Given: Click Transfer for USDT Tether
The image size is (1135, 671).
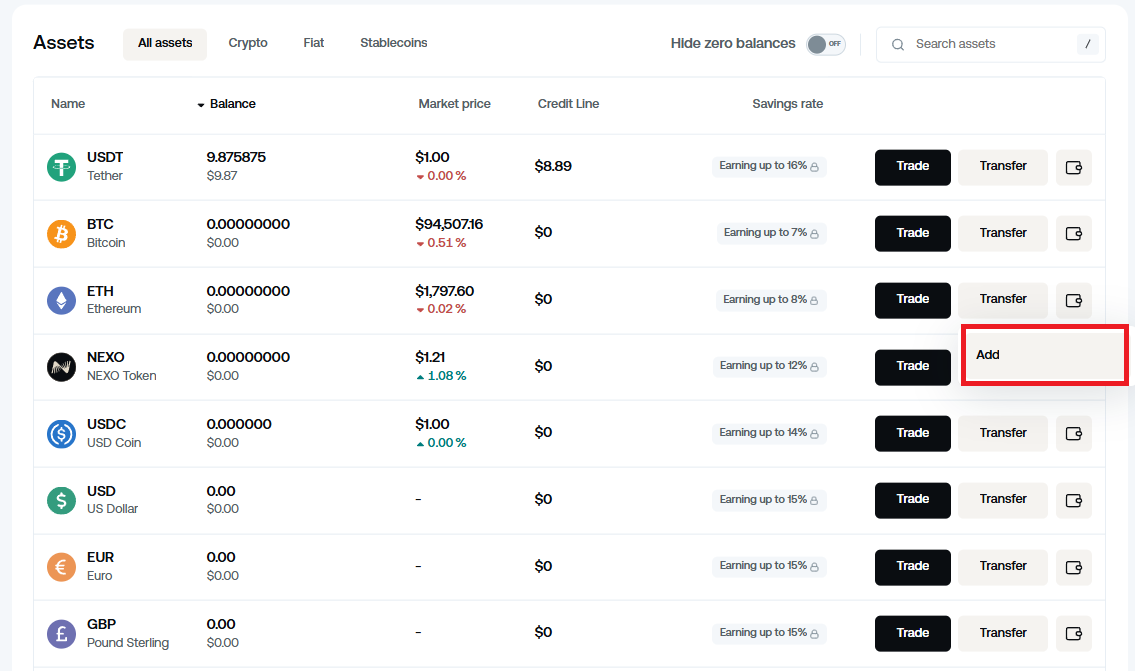Looking at the screenshot, I should point(1003,167).
